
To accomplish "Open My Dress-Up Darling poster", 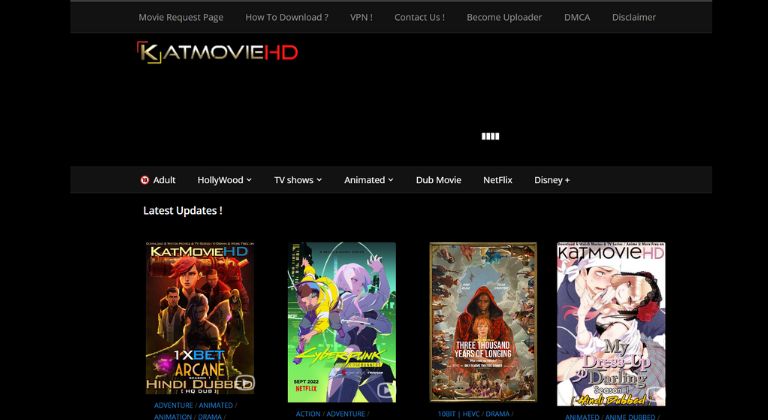I will point(611,324).
